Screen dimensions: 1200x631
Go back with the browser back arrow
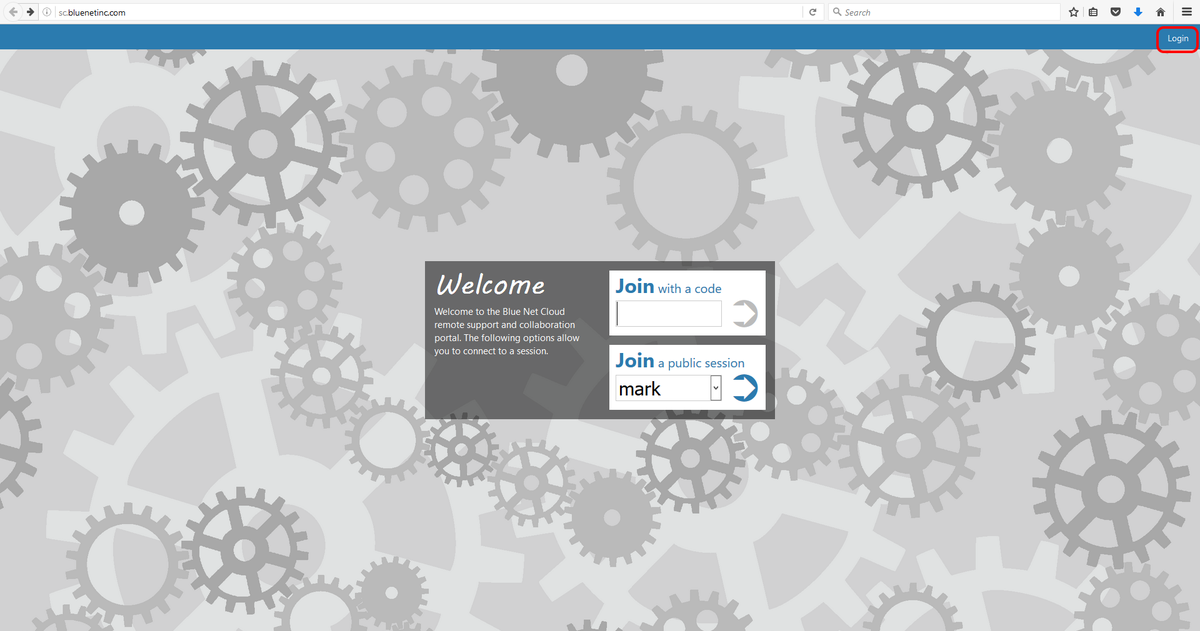tap(13, 12)
